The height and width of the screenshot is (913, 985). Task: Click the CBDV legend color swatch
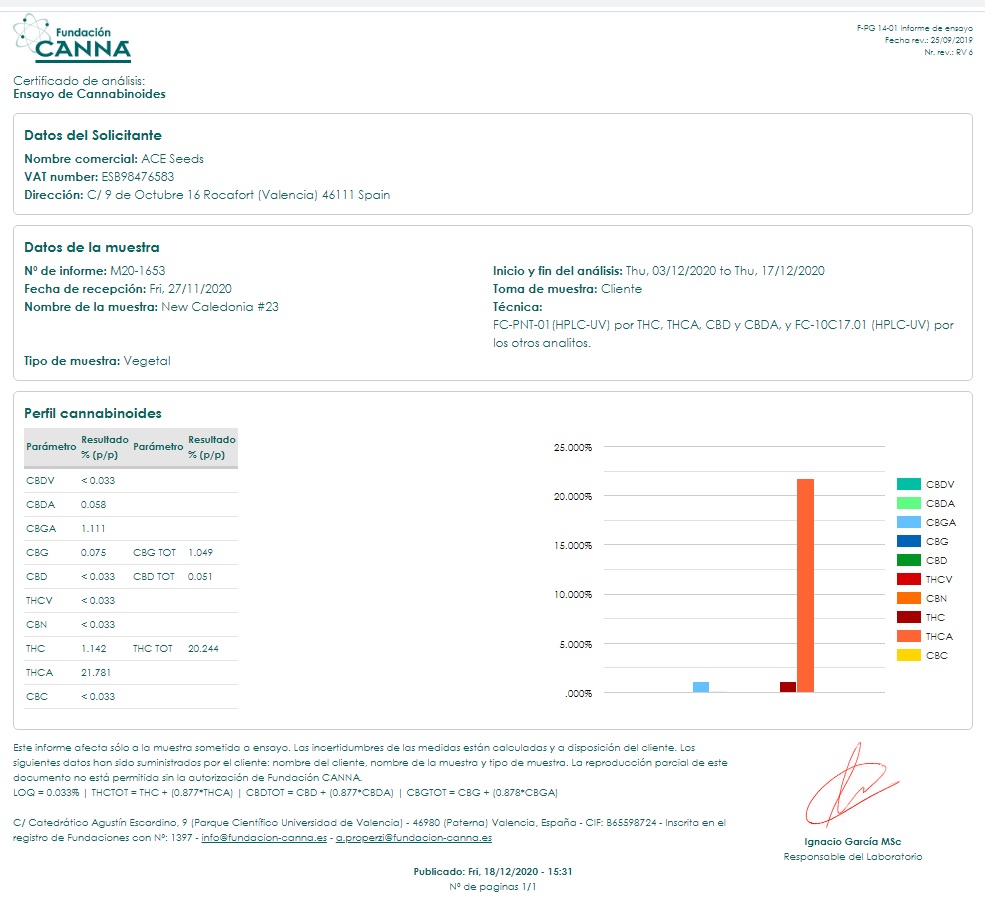[908, 484]
